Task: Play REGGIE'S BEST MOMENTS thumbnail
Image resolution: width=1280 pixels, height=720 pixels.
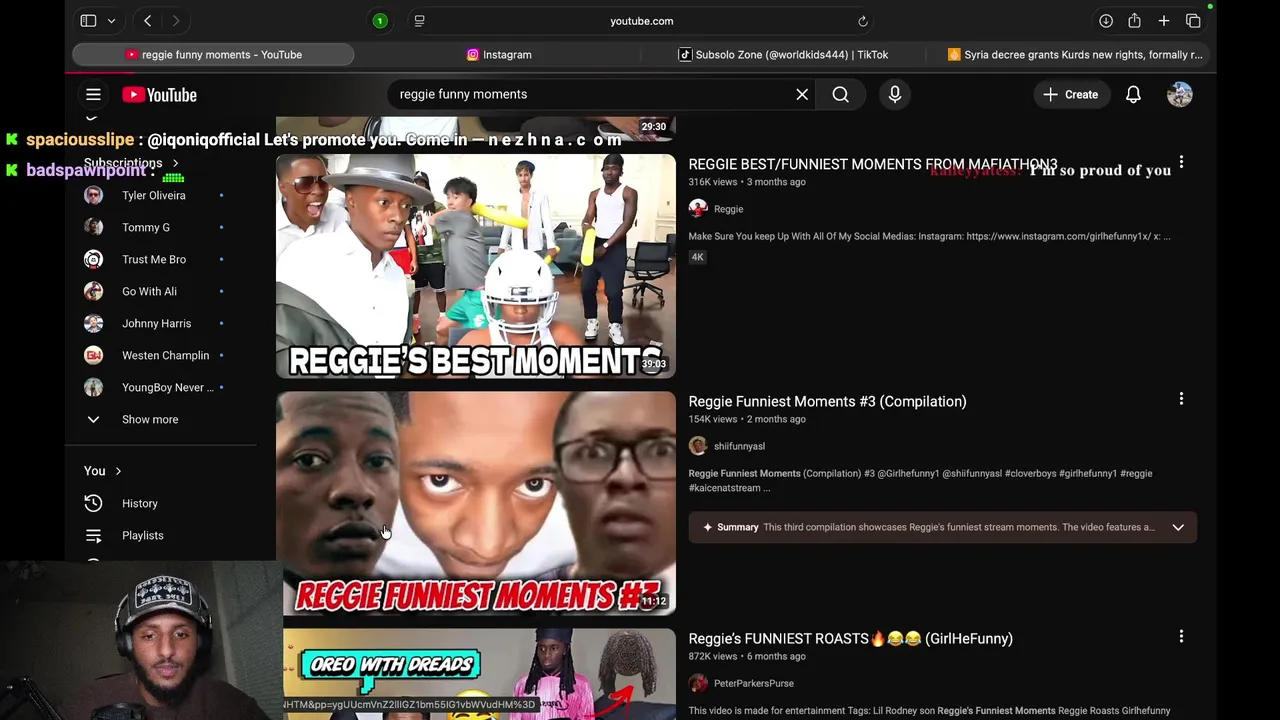Action: pyautogui.click(x=476, y=266)
